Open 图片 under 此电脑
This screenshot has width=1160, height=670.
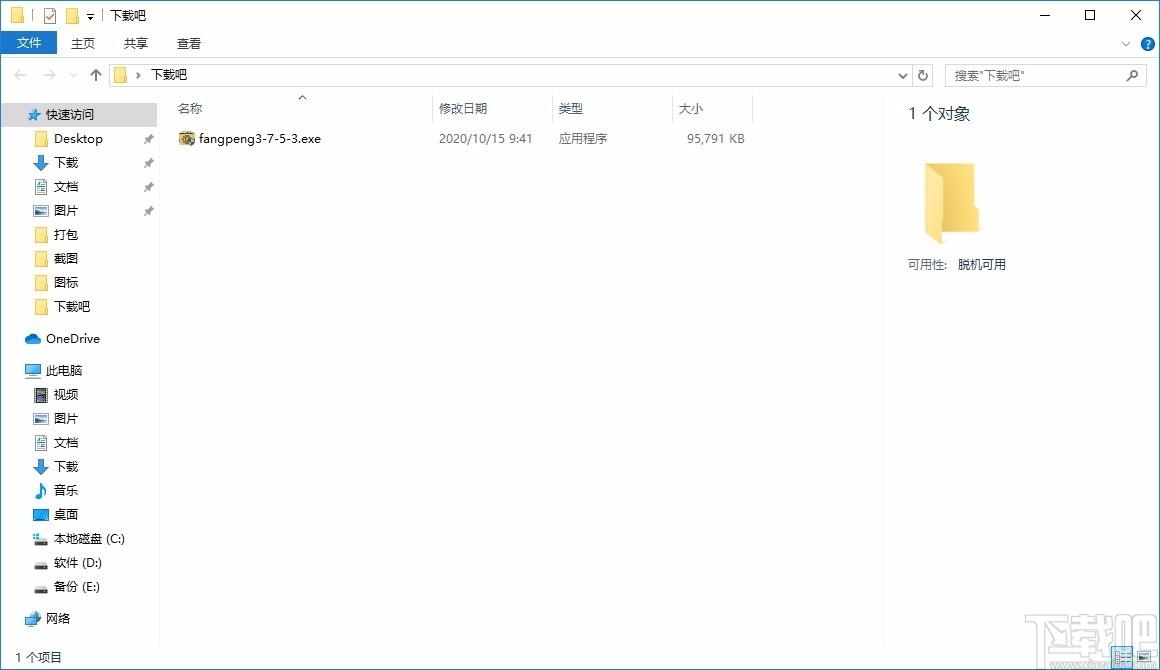(x=66, y=419)
